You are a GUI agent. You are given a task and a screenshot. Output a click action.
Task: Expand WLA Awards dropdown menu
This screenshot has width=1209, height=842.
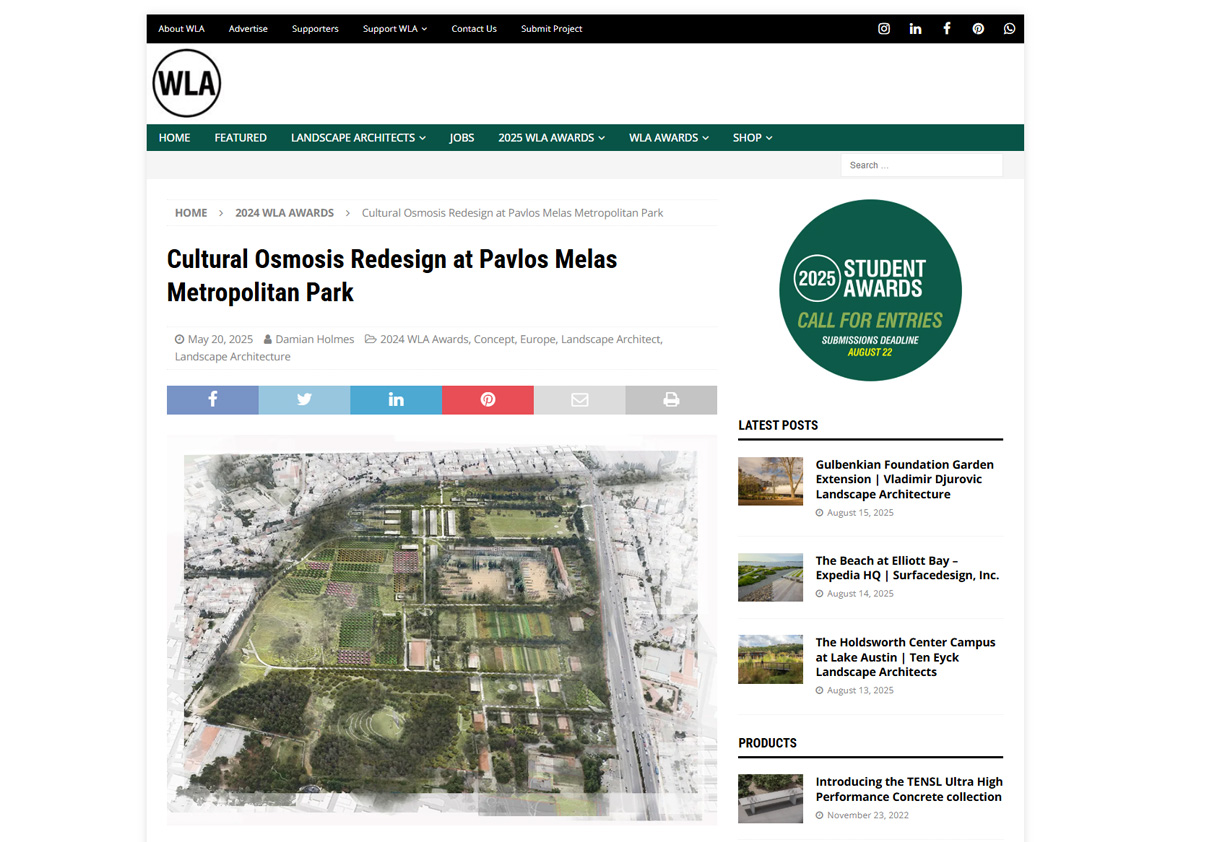pos(669,138)
